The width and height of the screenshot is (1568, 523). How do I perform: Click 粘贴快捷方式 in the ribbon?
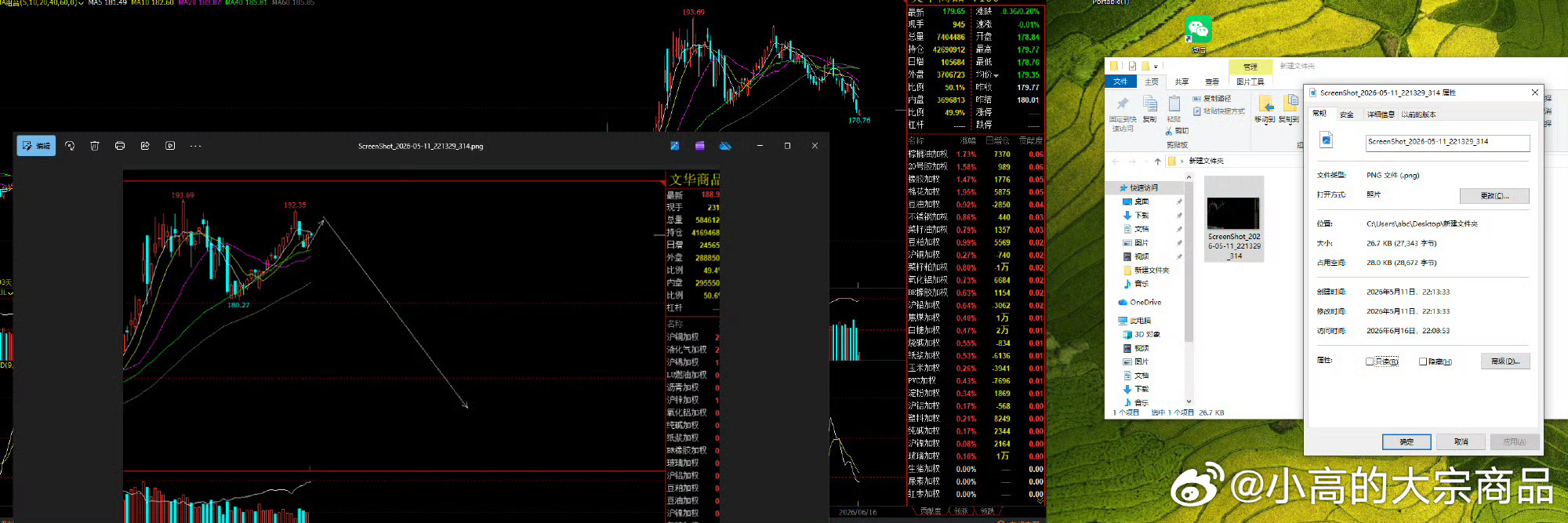tap(1218, 111)
